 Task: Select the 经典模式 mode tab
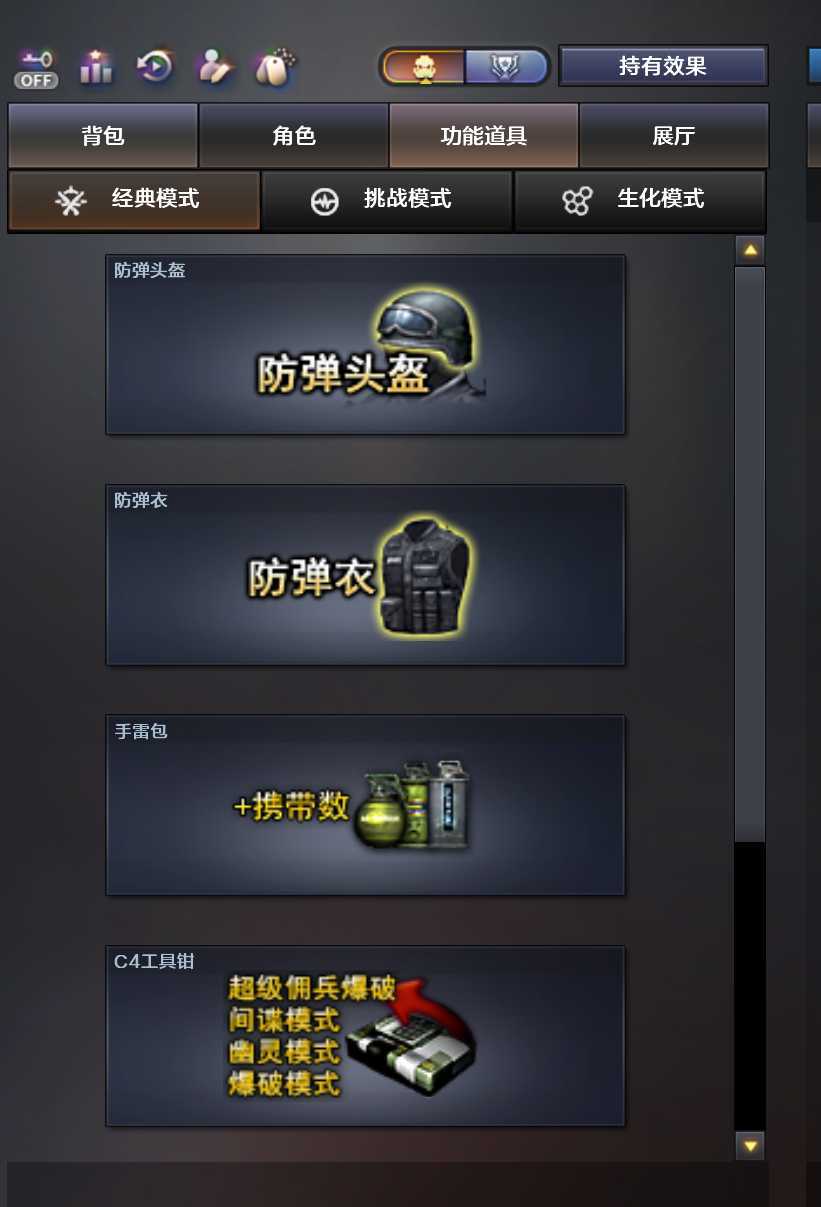point(134,200)
